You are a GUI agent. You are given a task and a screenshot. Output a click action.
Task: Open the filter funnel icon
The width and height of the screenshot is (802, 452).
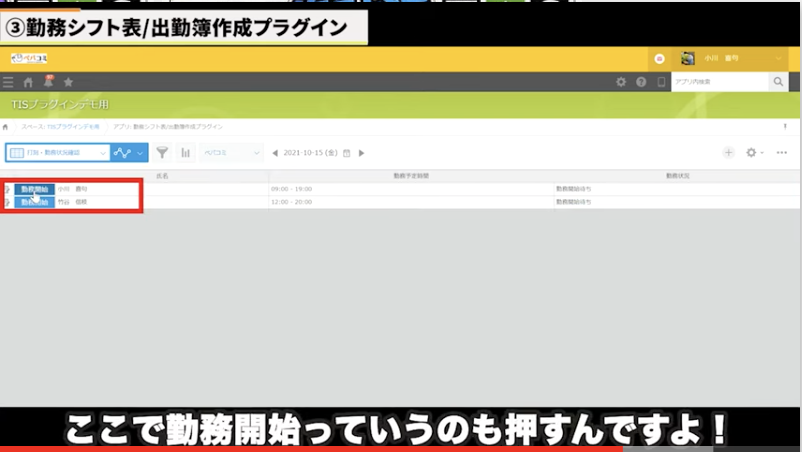pyautogui.click(x=162, y=153)
